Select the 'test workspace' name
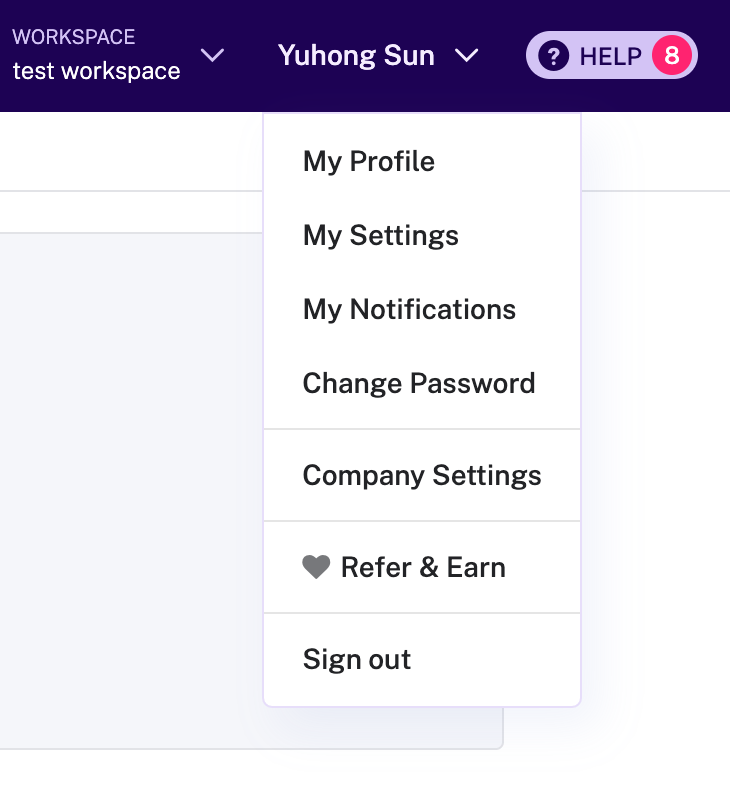This screenshot has width=730, height=800. 96,72
